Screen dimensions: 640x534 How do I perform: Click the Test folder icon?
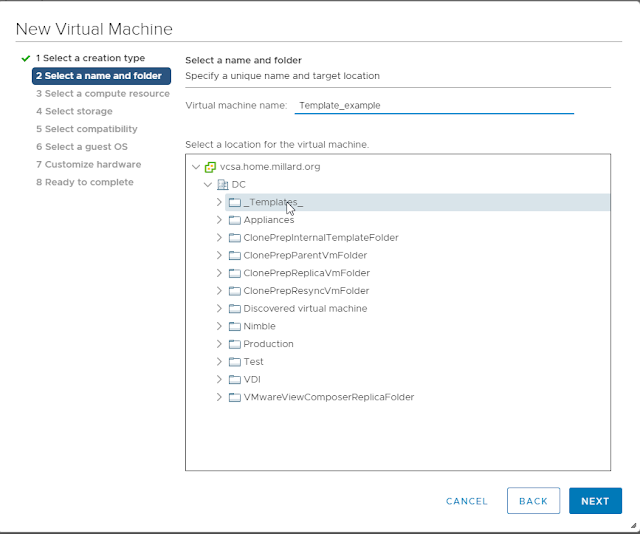coord(235,362)
